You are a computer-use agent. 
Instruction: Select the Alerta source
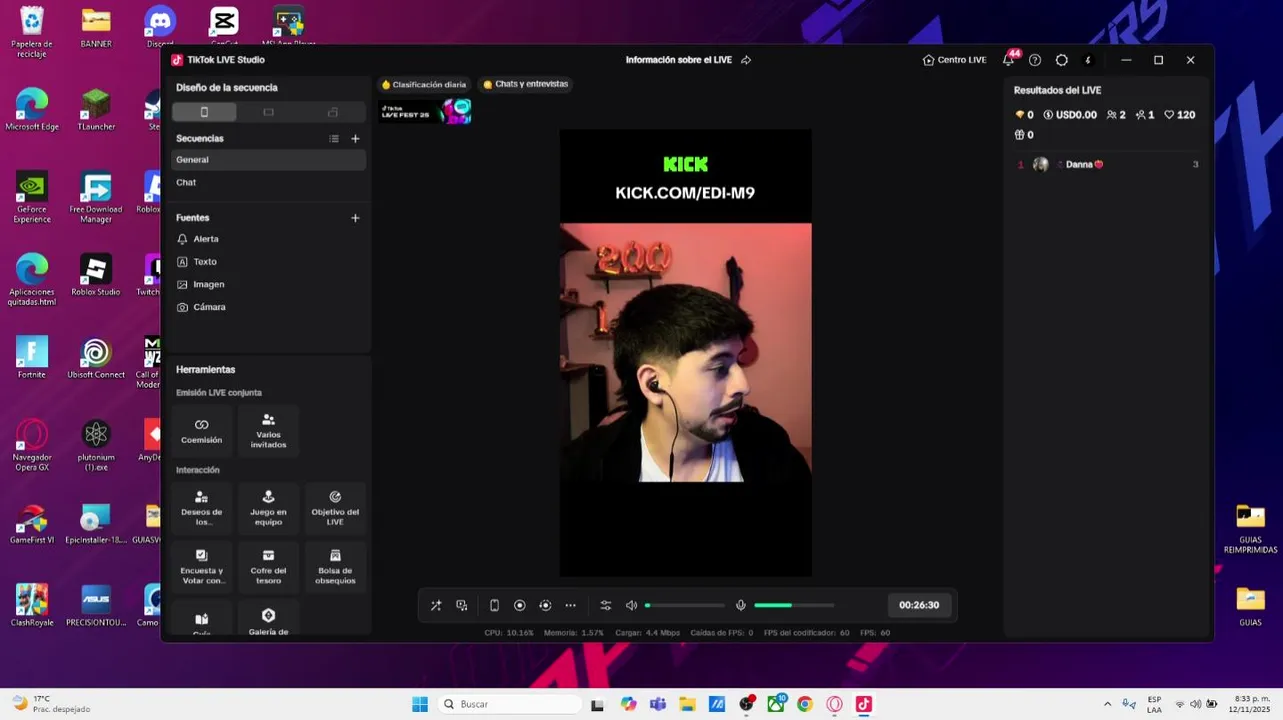268,239
